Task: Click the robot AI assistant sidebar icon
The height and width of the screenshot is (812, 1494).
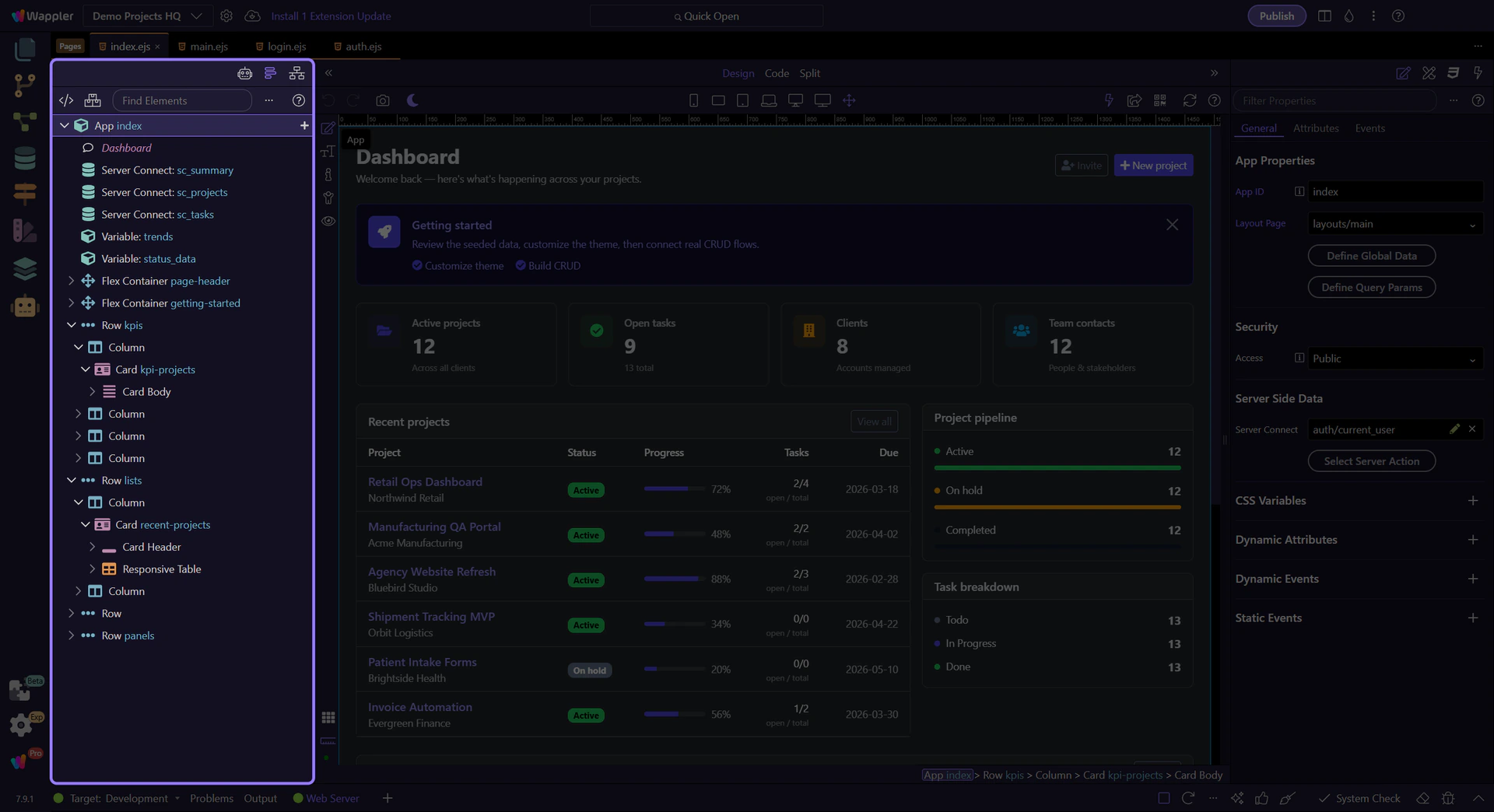Action: pyautogui.click(x=25, y=306)
